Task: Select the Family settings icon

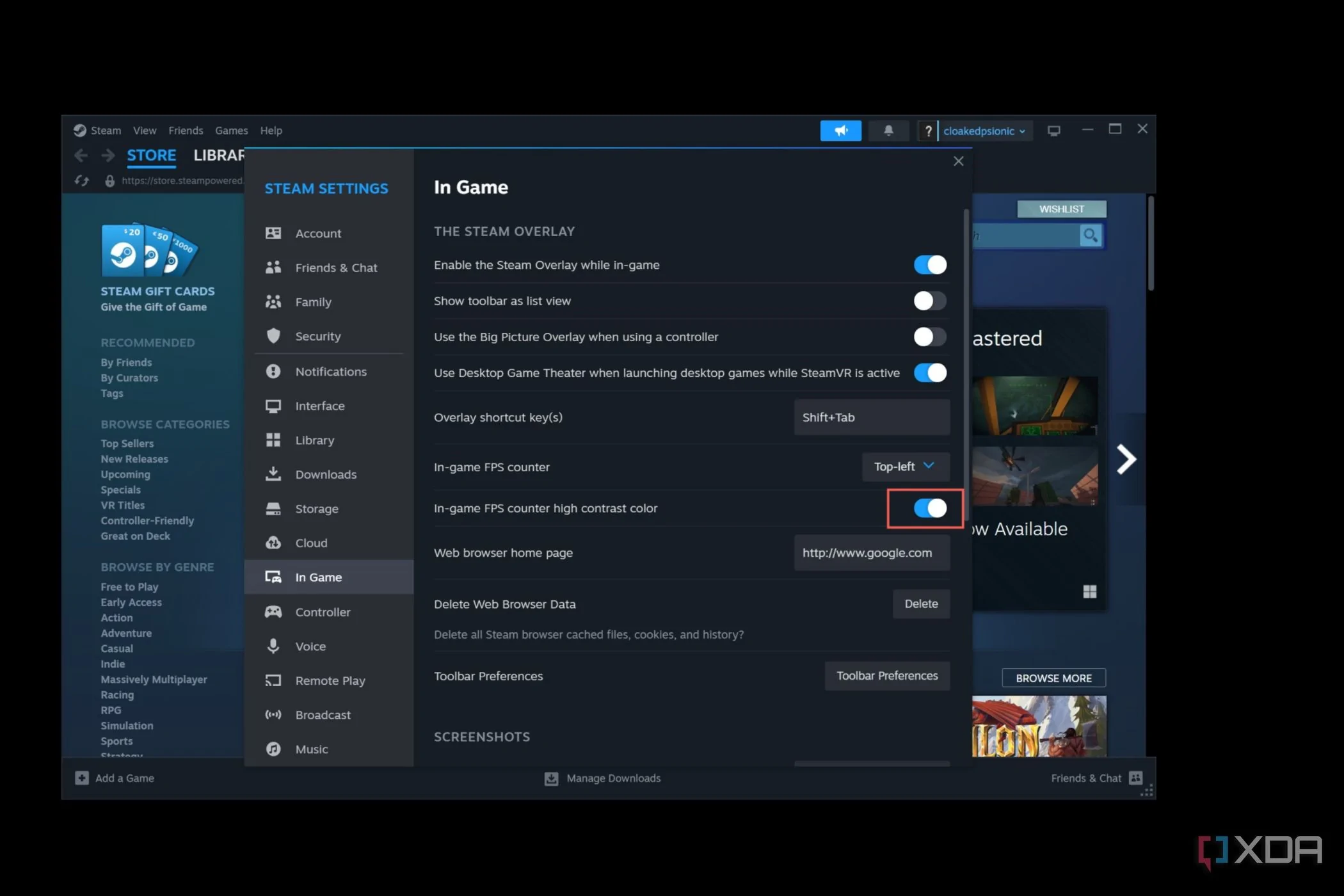Action: click(x=273, y=301)
